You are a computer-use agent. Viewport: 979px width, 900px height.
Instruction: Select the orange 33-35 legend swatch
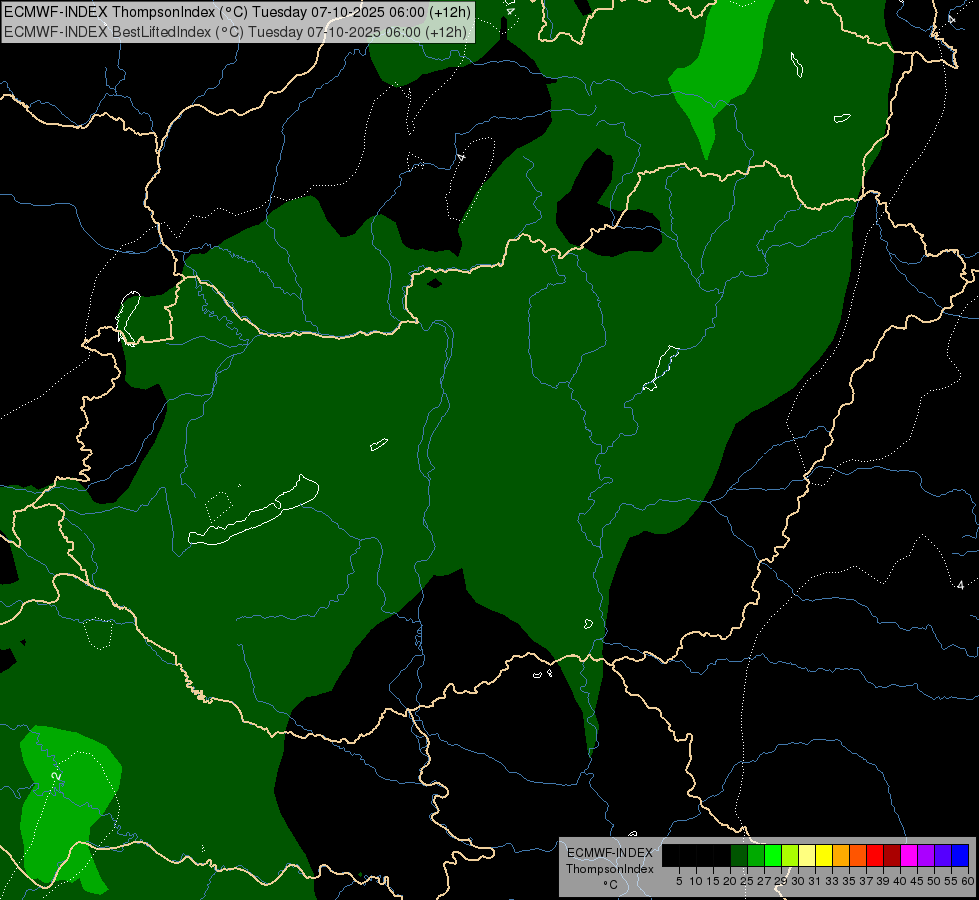(x=840, y=856)
